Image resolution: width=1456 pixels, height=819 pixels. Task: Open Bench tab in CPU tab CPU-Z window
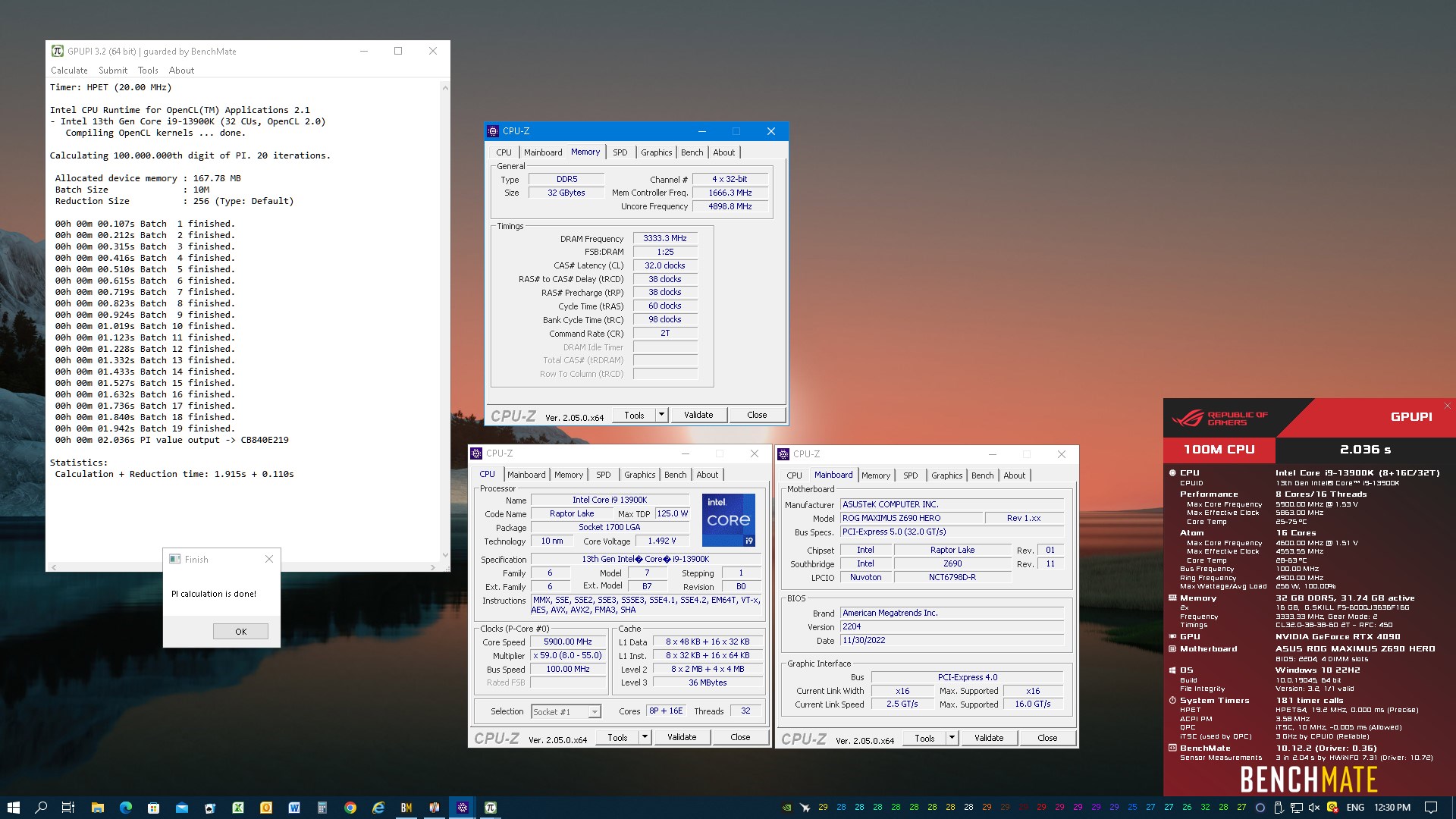click(x=675, y=475)
